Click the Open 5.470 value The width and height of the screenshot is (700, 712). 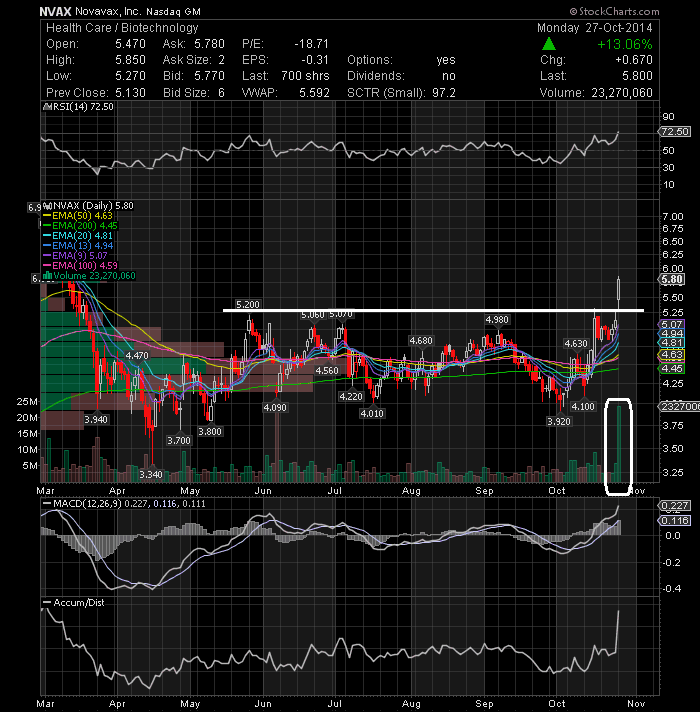tap(130, 44)
